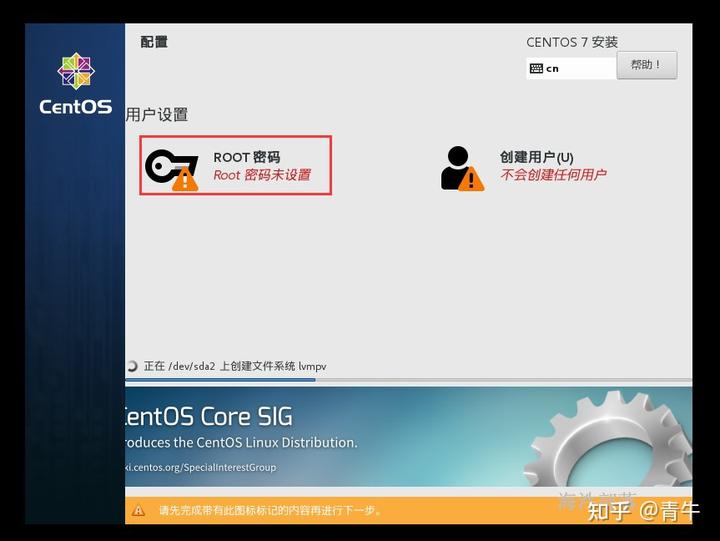This screenshot has width=720, height=541.
Task: Click the 配置 page title
Action: [x=154, y=42]
